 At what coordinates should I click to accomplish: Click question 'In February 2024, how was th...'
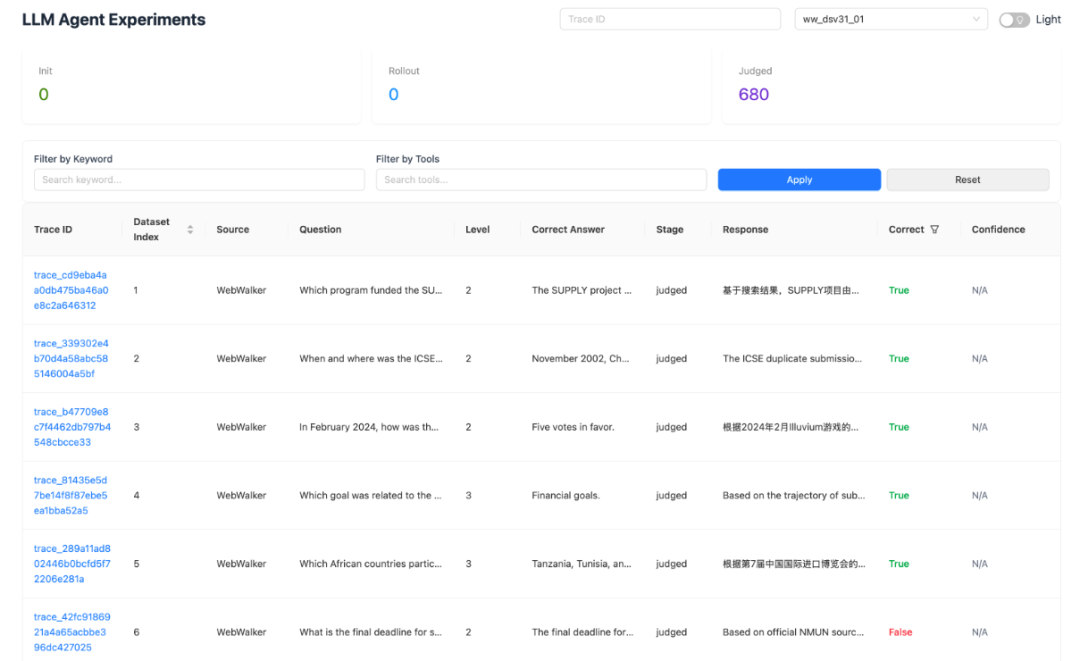(x=368, y=427)
